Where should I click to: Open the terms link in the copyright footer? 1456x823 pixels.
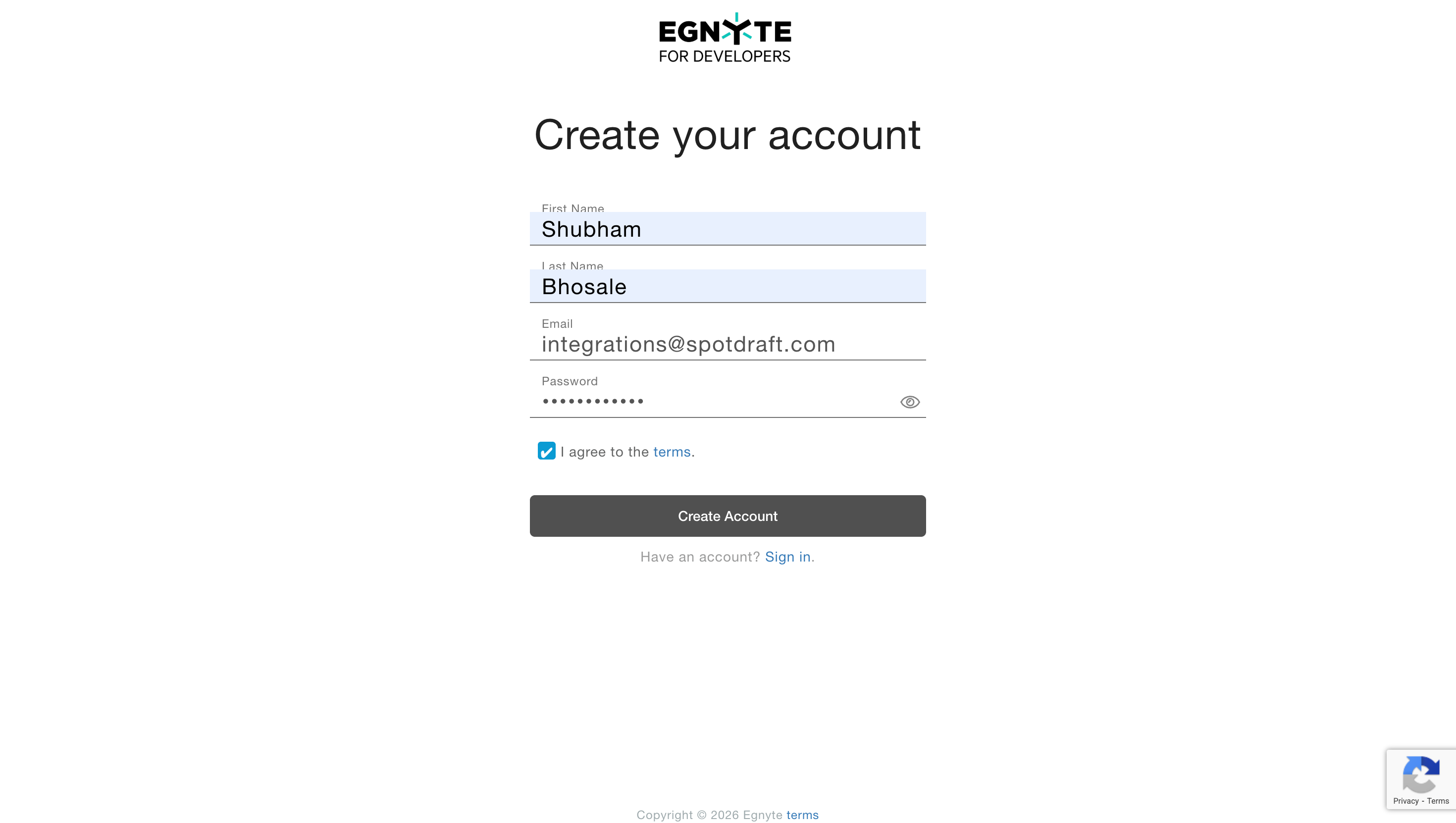tap(802, 815)
